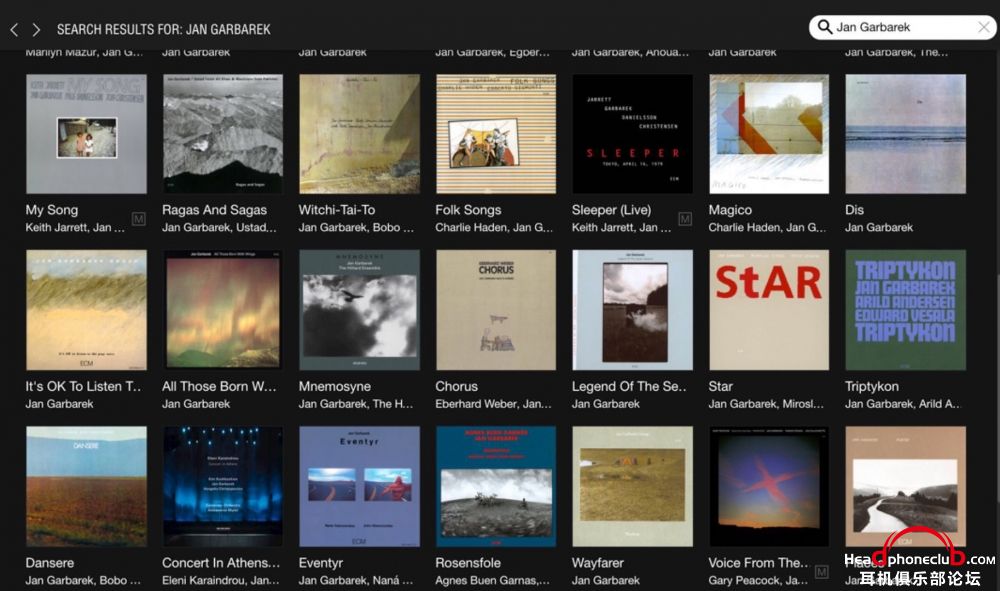The height and width of the screenshot is (591, 1000).
Task: Select the Wayfarer album cover
Action: (633, 486)
